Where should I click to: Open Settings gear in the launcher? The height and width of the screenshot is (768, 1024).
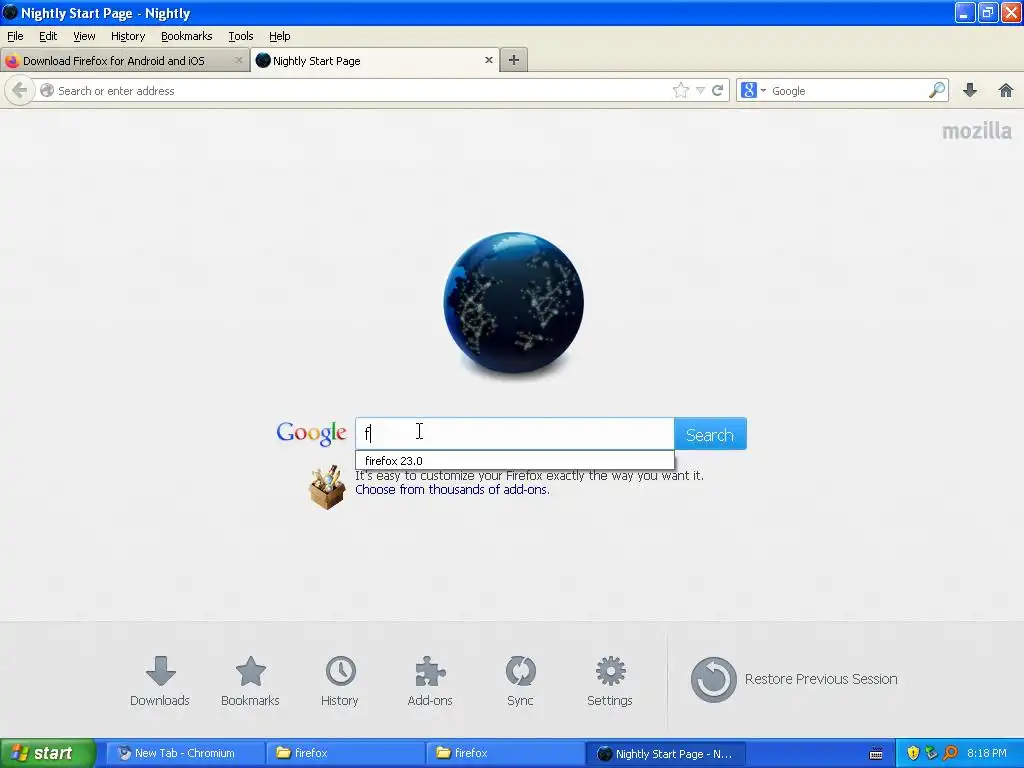tap(610, 682)
